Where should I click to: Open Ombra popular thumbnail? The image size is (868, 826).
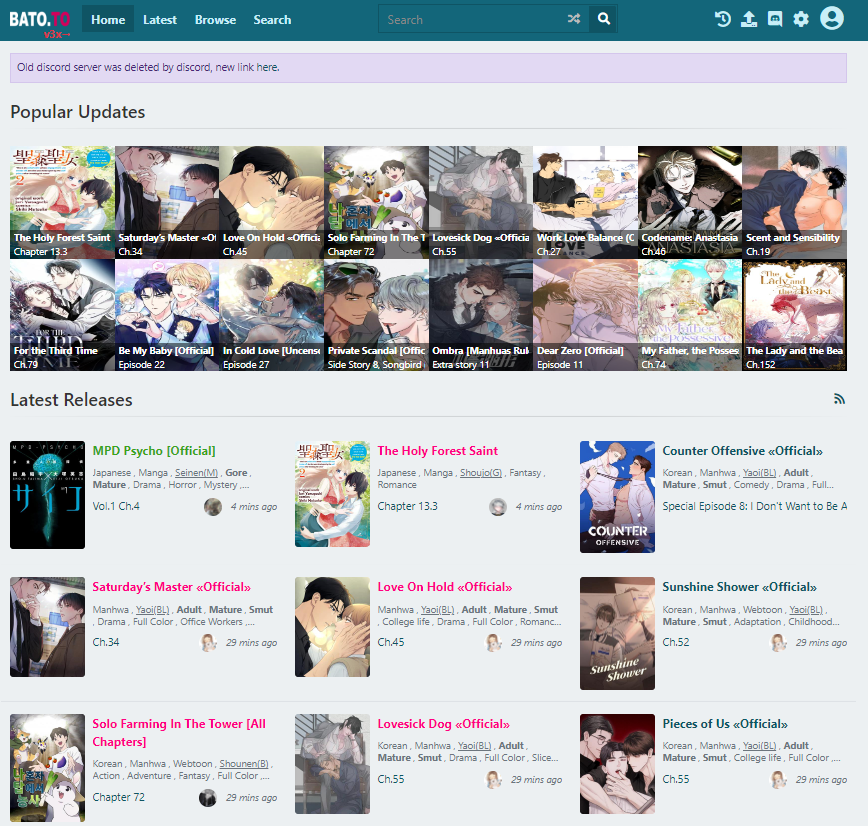(480, 315)
